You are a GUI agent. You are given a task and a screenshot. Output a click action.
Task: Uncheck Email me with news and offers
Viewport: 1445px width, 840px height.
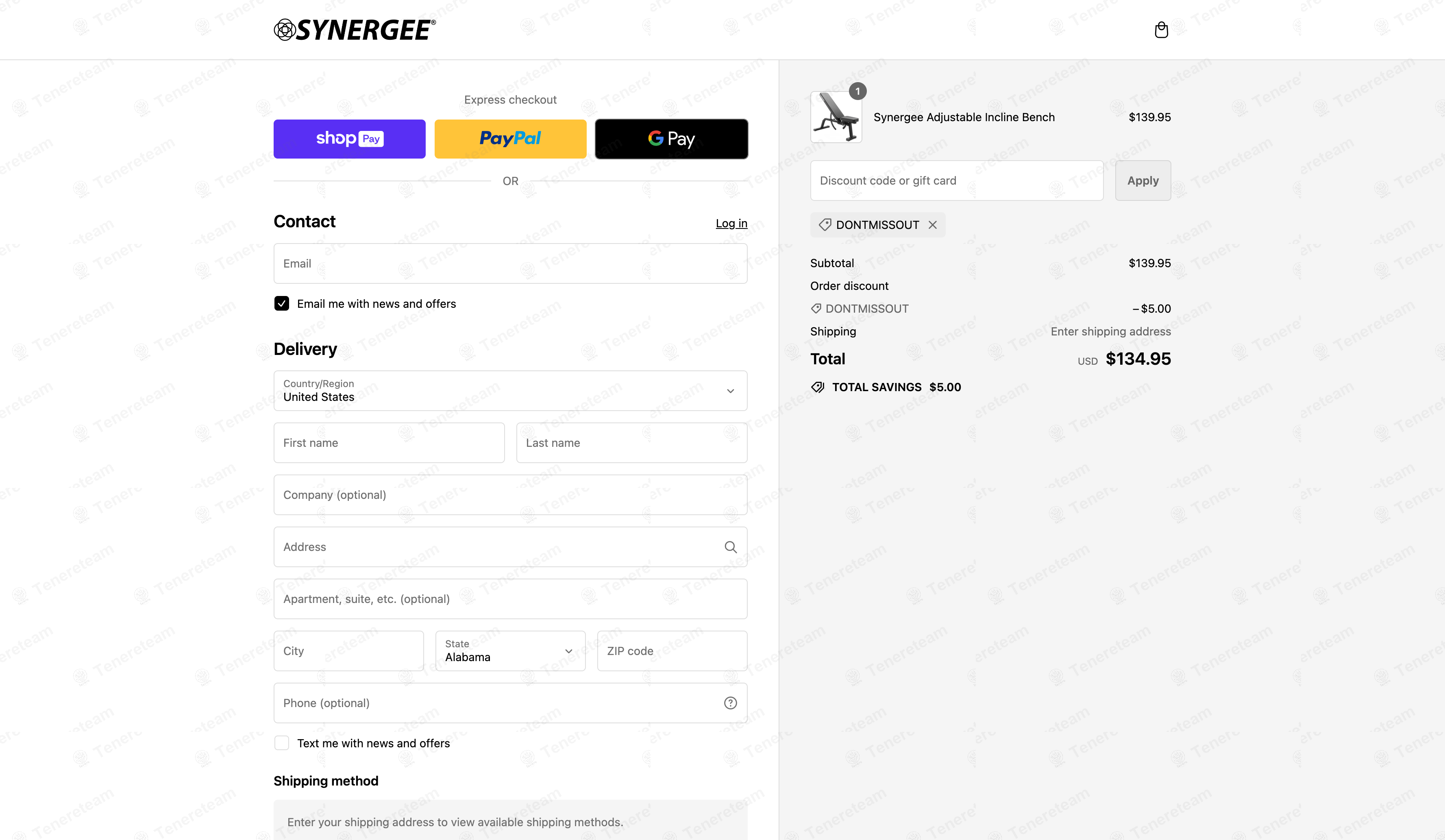(x=281, y=303)
